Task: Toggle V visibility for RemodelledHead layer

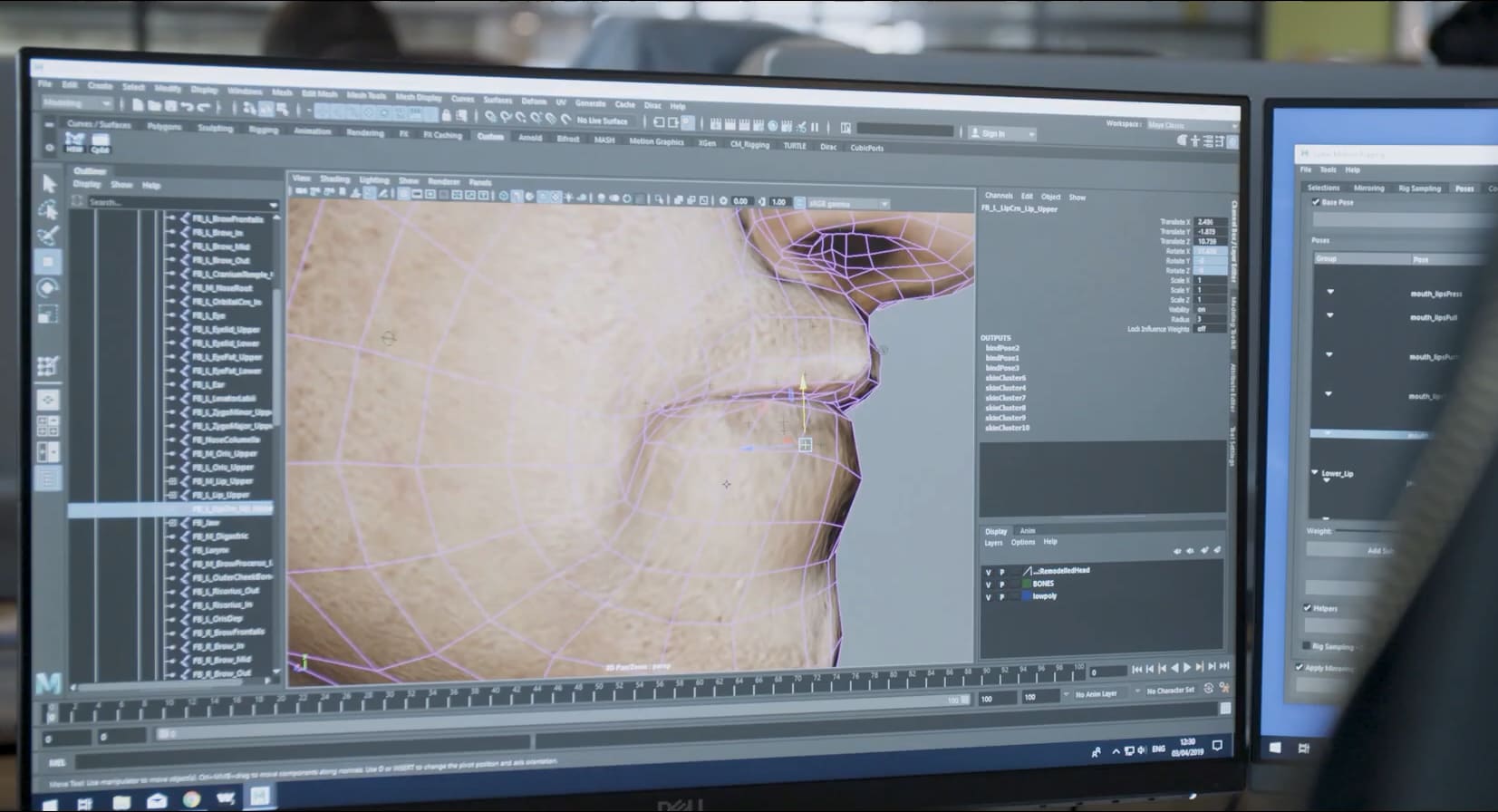Action: click(x=989, y=572)
